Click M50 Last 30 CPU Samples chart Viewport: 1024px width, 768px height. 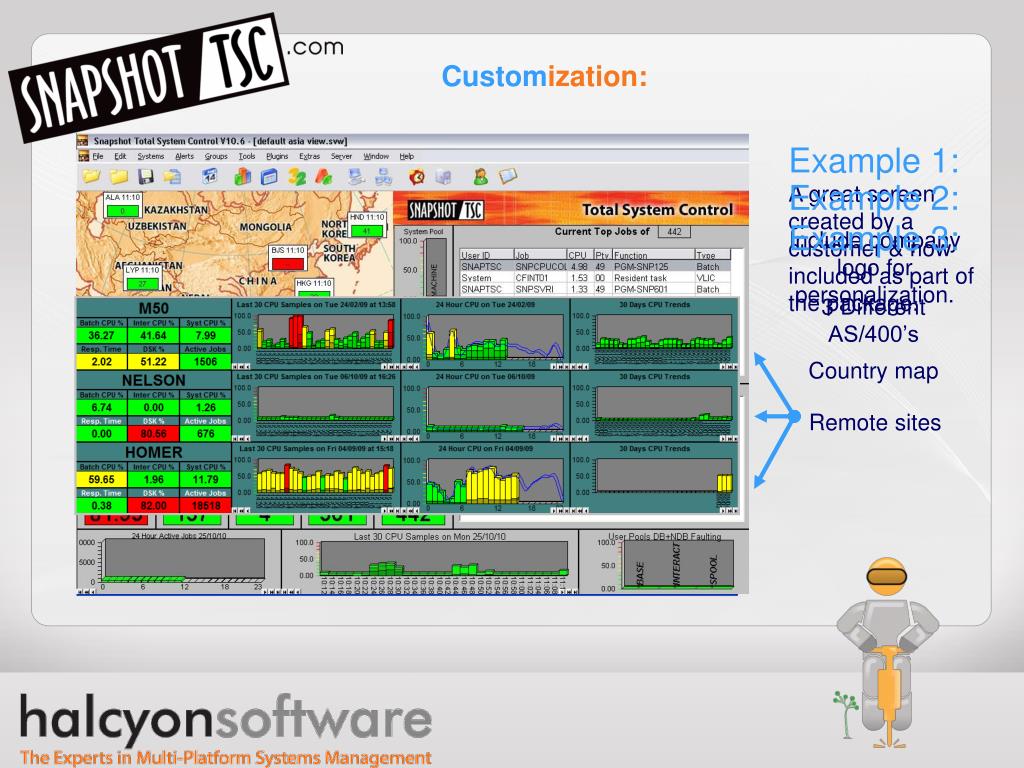pos(315,334)
